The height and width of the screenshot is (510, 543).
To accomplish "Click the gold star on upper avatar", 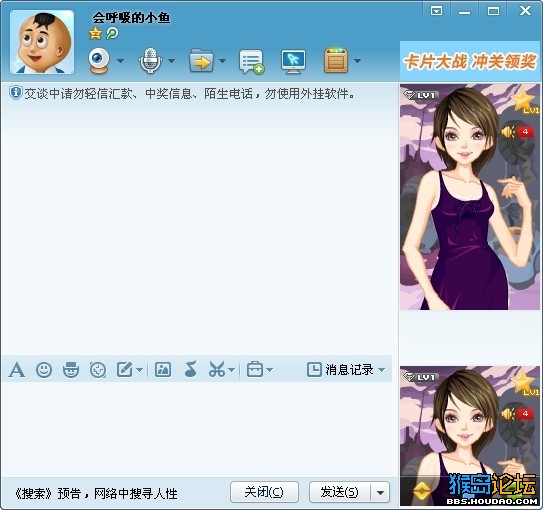I will [x=524, y=101].
